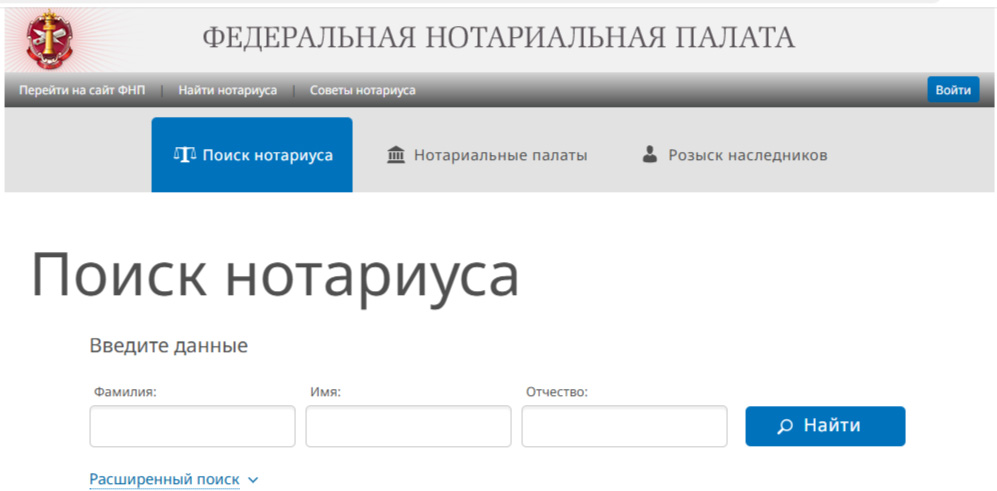Open the Советы нотариуса menu link
The width and height of the screenshot is (997, 491).
pos(362,90)
